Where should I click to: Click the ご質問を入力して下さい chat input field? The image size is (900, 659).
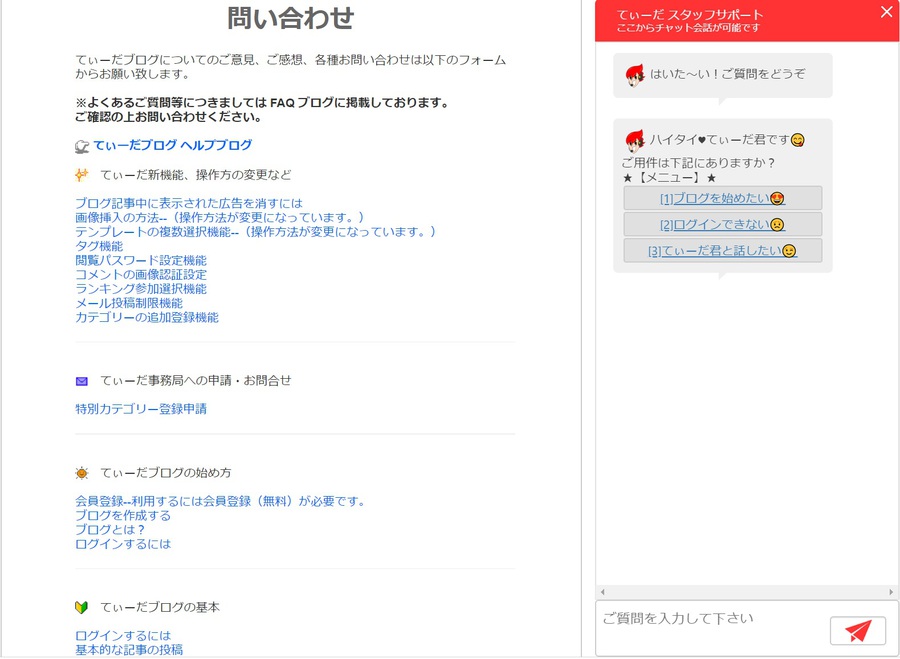712,629
